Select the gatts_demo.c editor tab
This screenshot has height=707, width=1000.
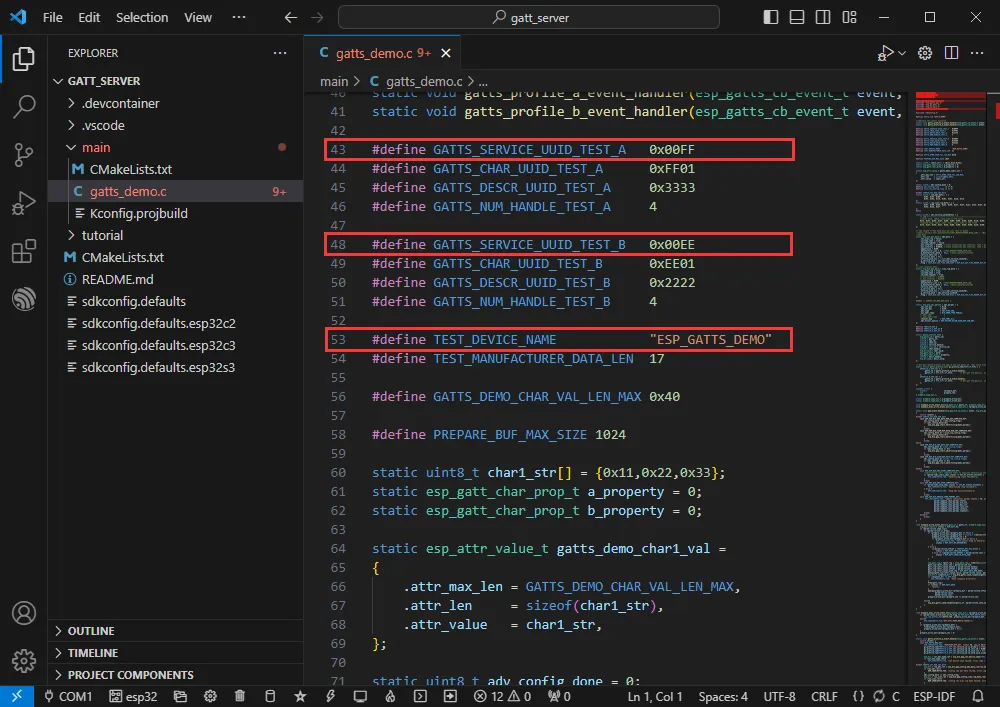pos(373,53)
